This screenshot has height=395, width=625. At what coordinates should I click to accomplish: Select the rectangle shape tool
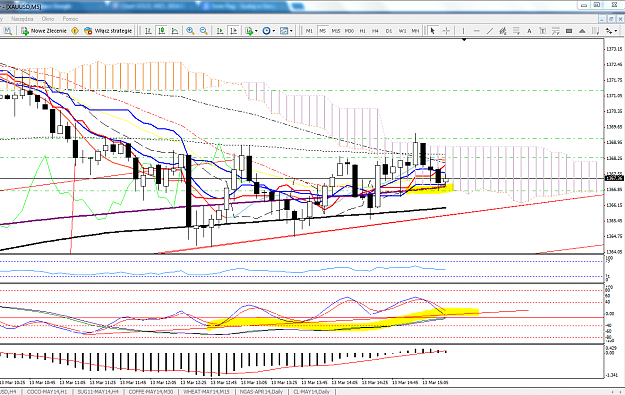(x=569, y=31)
